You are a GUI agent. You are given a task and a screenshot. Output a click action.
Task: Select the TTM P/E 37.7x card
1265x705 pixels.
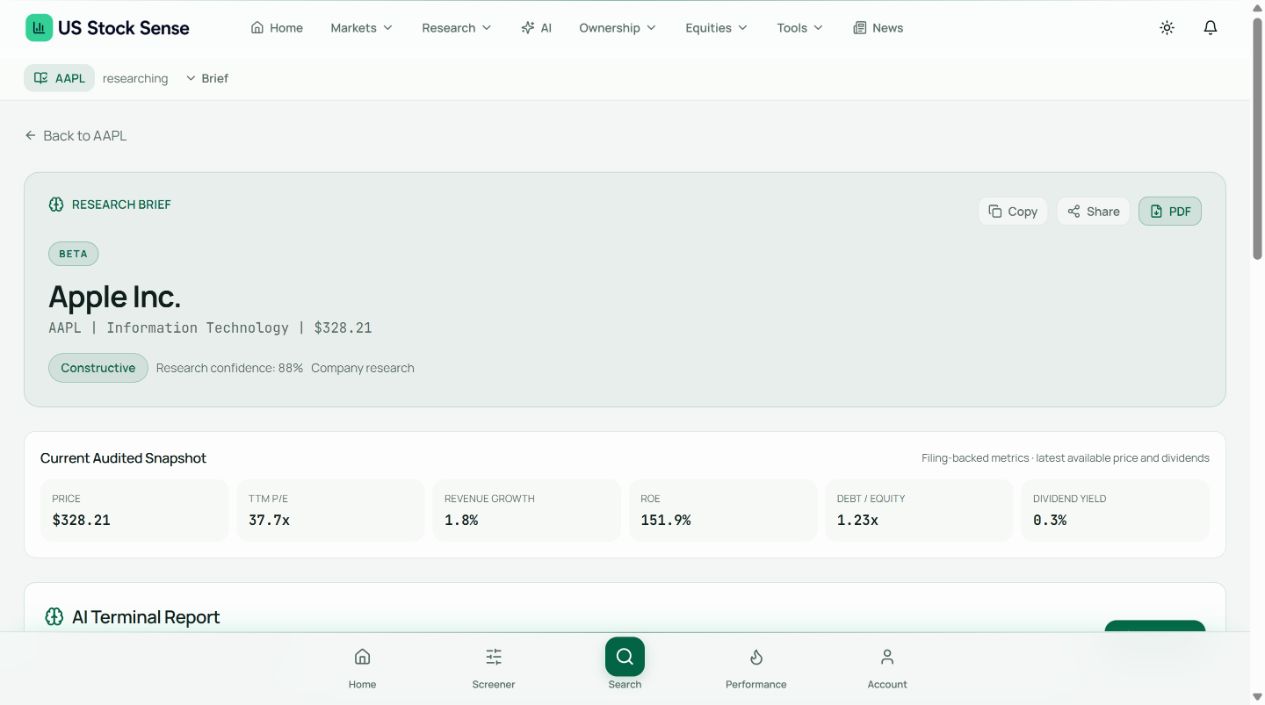331,510
